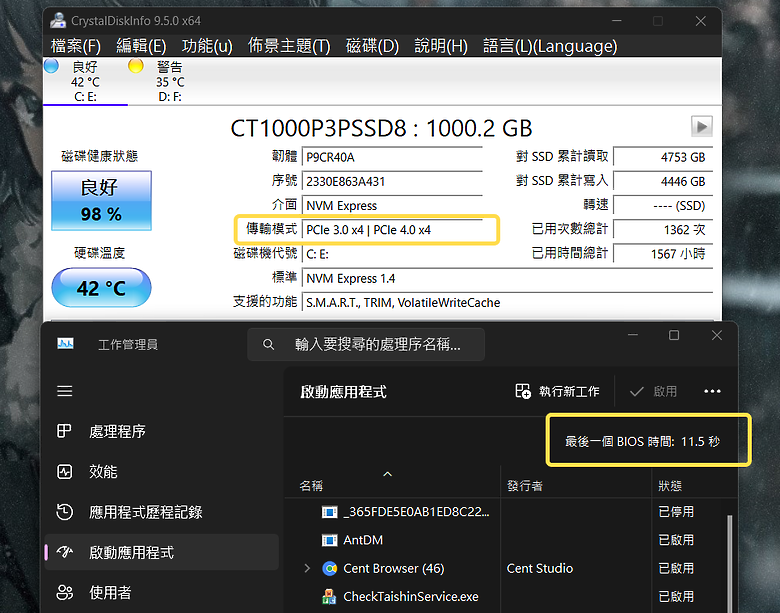
Task: Click the next-disk arrow button
Action: pos(701,126)
